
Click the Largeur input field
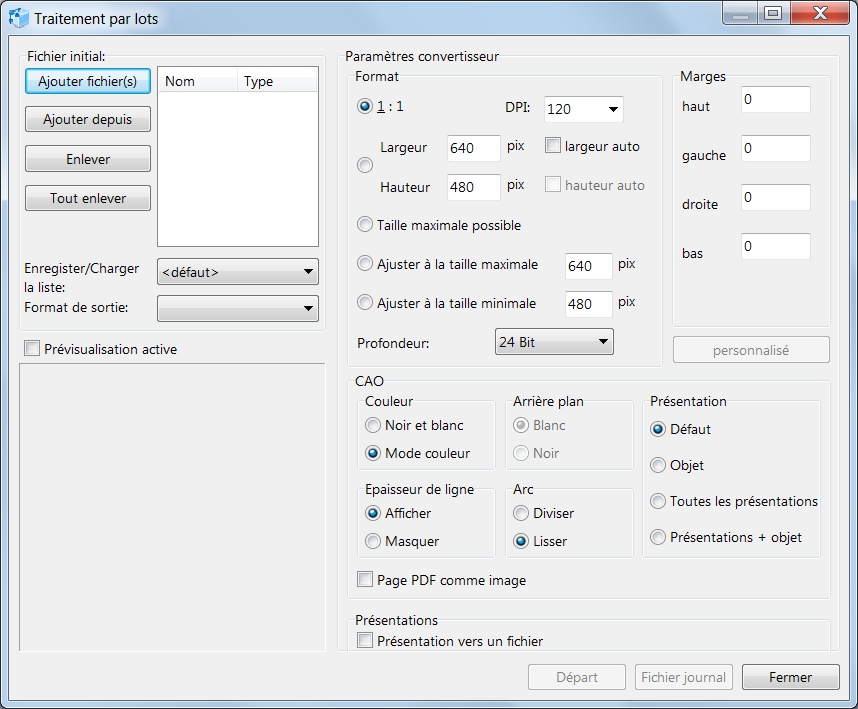[473, 148]
